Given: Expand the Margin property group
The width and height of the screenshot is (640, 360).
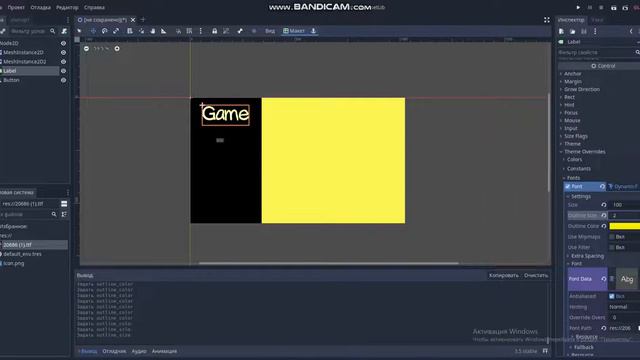Looking at the screenshot, I should (573, 82).
